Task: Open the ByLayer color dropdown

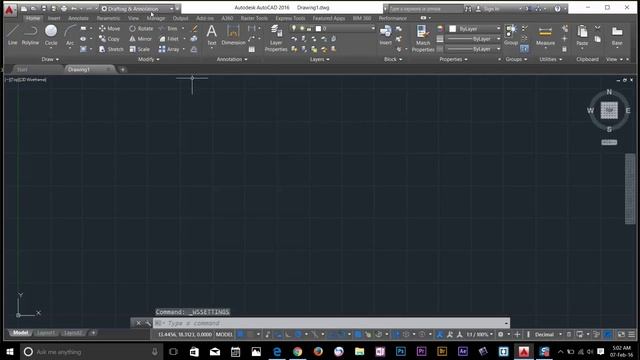Action: (475, 29)
